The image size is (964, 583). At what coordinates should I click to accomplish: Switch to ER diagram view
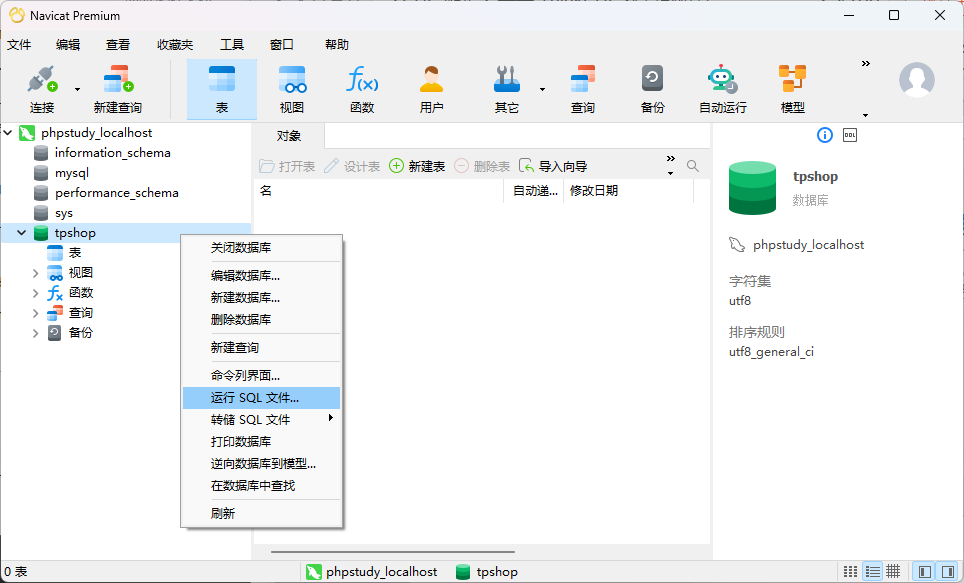[893, 571]
